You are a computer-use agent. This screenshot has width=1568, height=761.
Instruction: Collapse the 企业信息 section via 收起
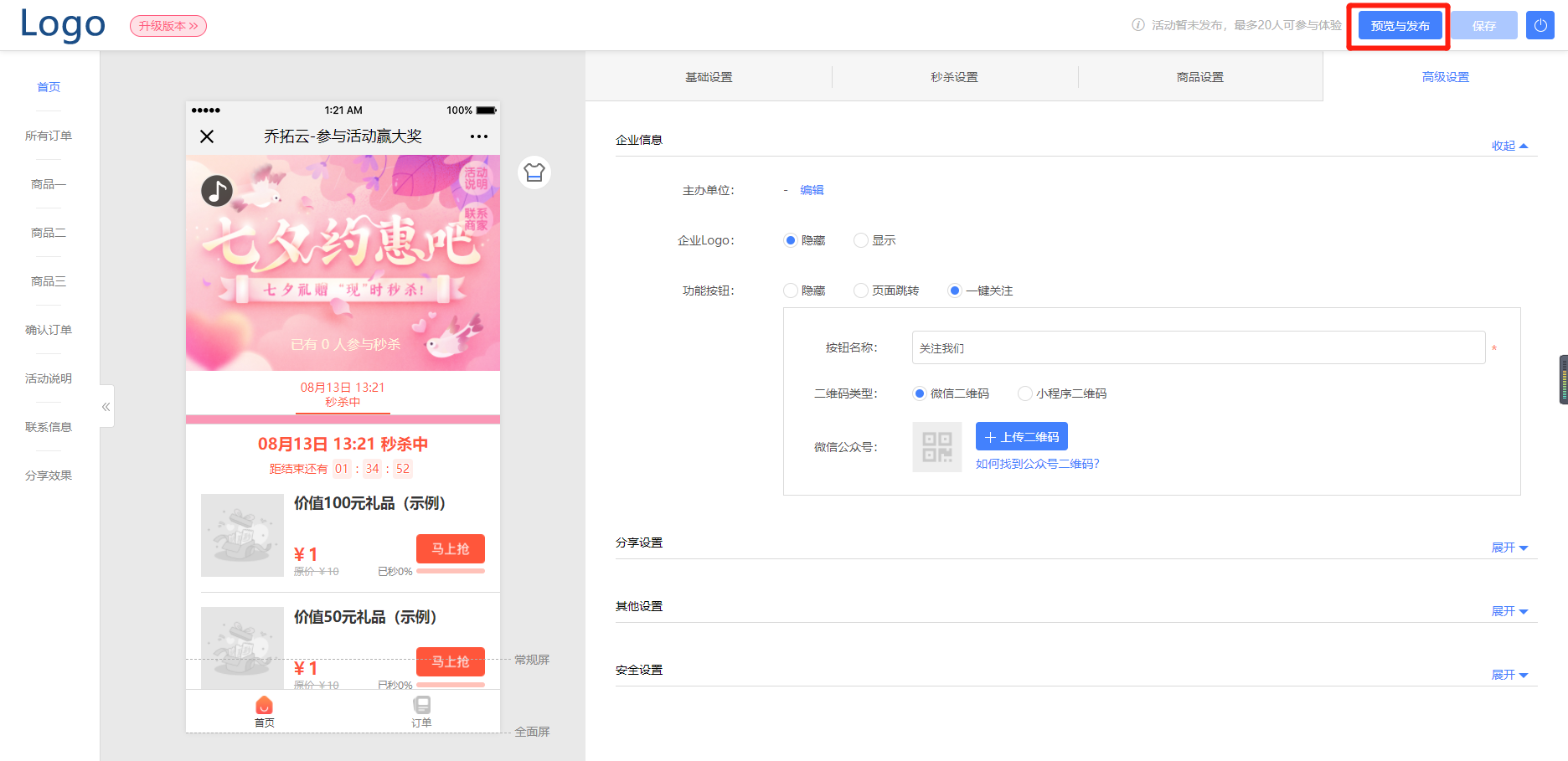pos(1509,146)
